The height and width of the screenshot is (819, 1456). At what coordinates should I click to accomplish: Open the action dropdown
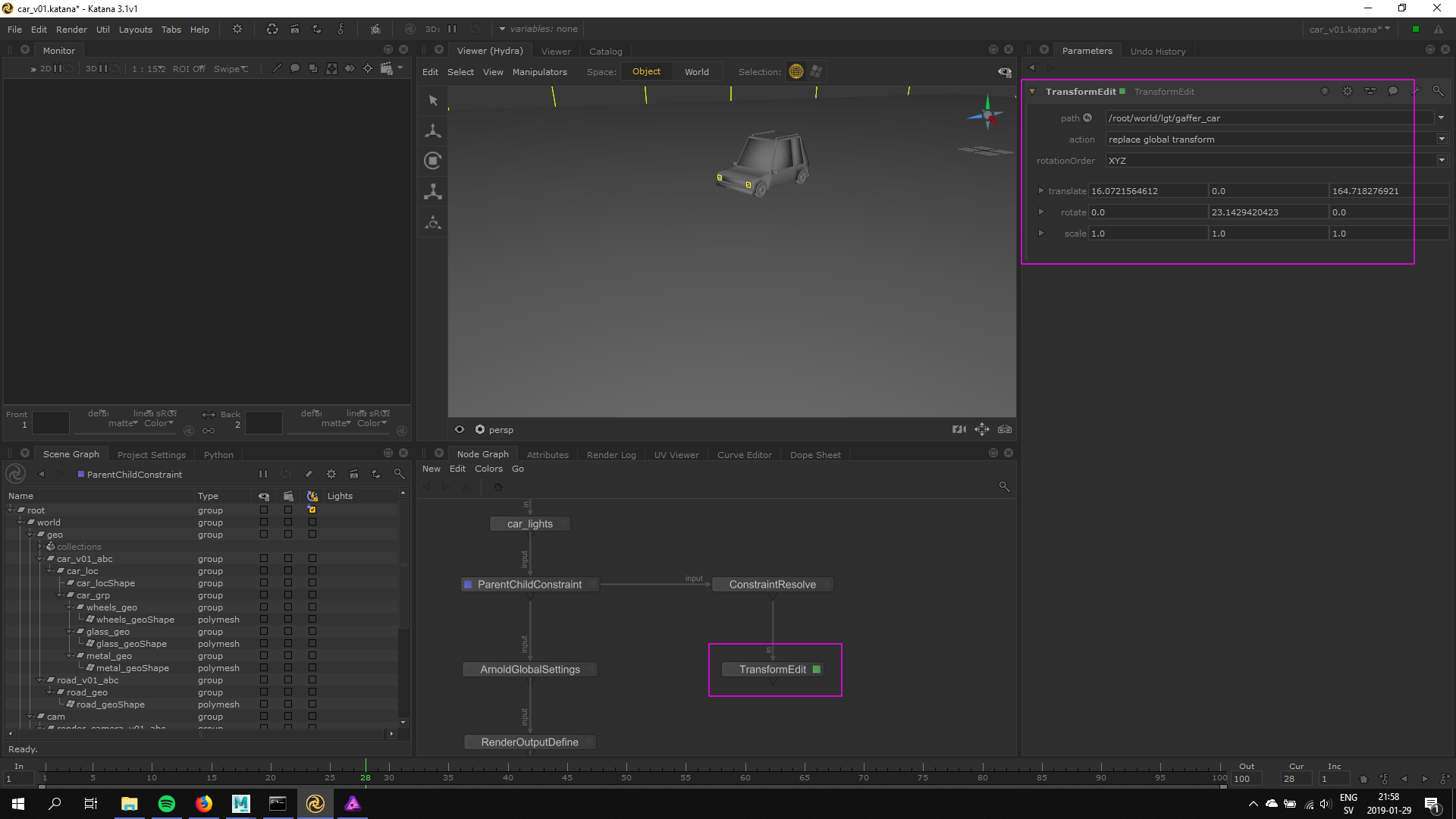point(1442,140)
